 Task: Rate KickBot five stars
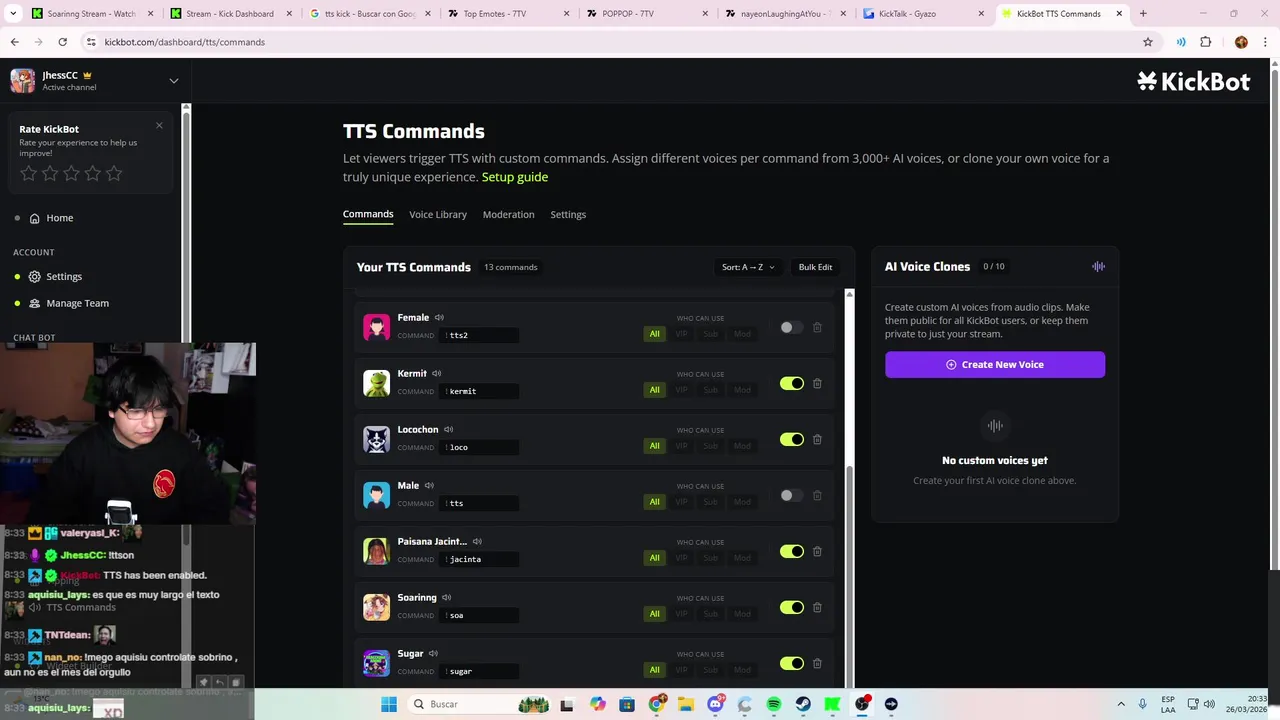pos(114,174)
